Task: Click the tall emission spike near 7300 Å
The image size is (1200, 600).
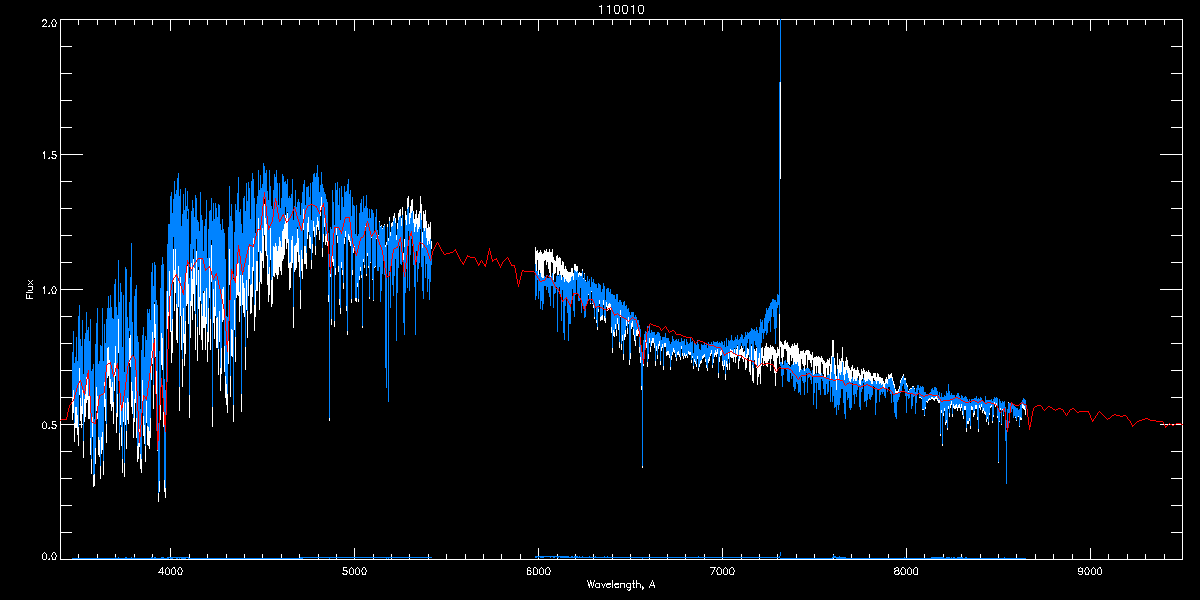Action: (779, 160)
